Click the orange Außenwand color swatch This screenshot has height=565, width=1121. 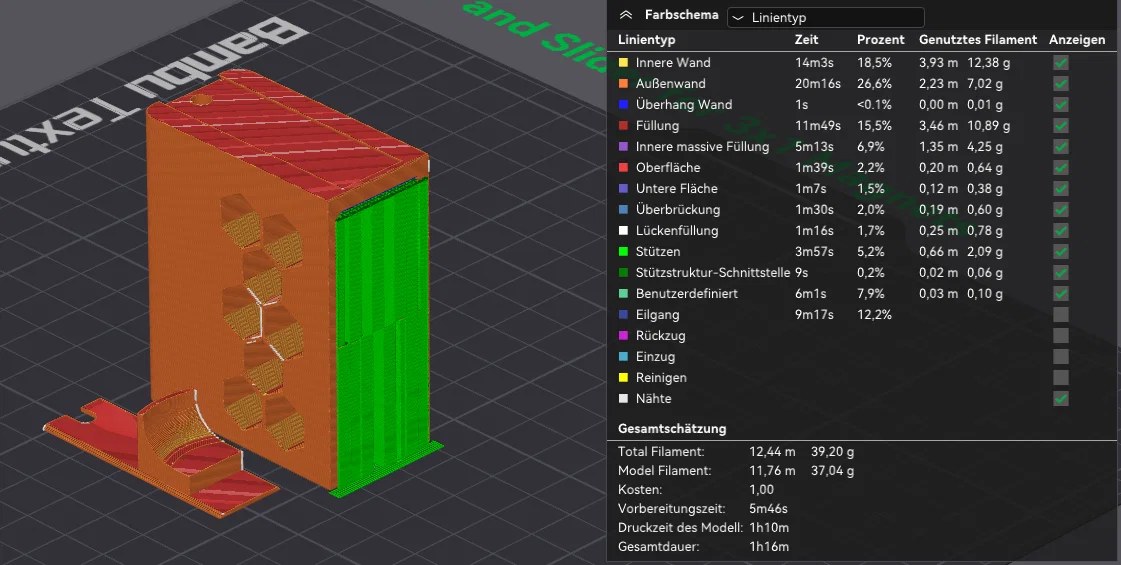tap(623, 84)
